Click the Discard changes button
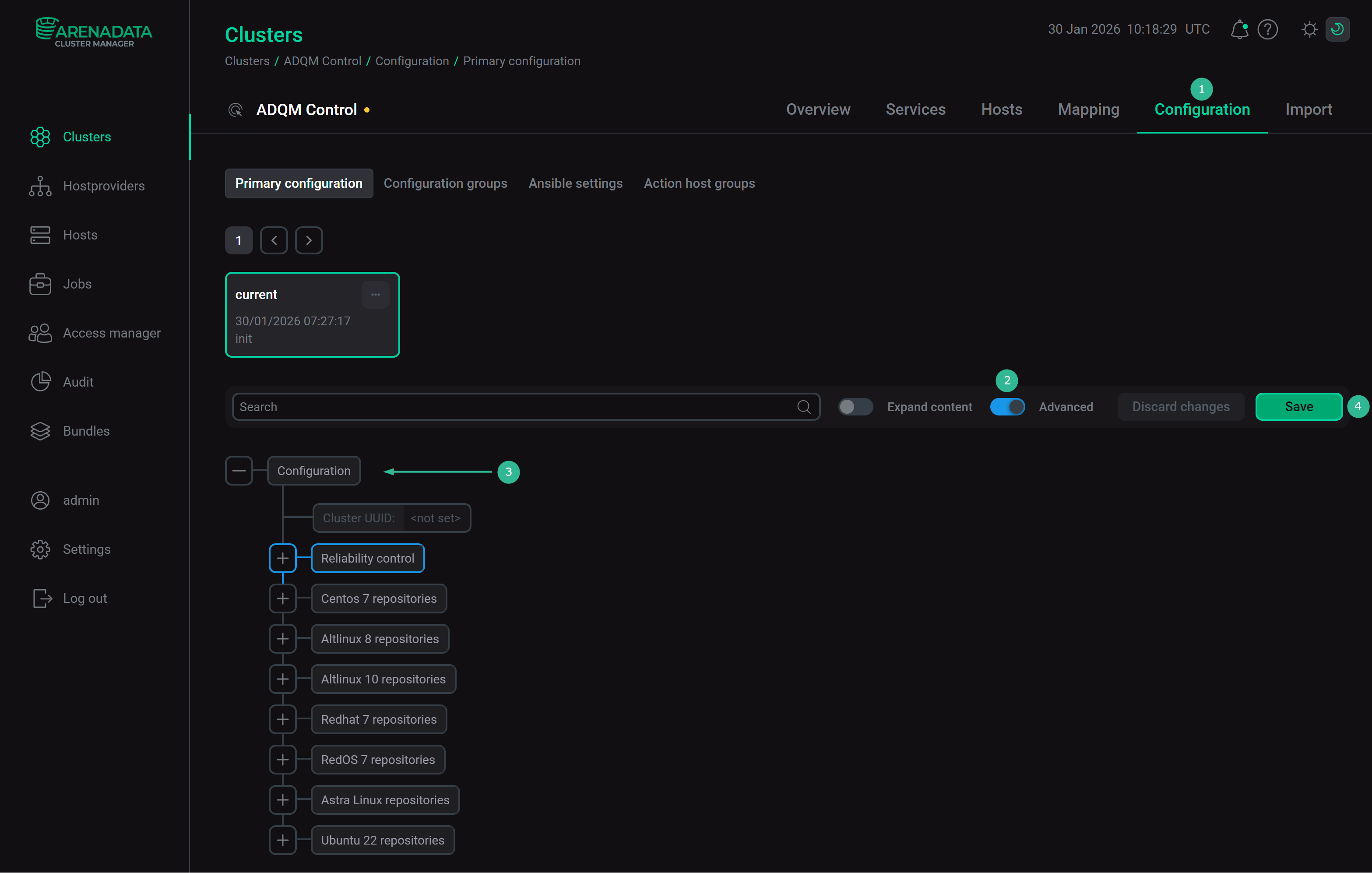This screenshot has width=1372, height=873. [1181, 406]
